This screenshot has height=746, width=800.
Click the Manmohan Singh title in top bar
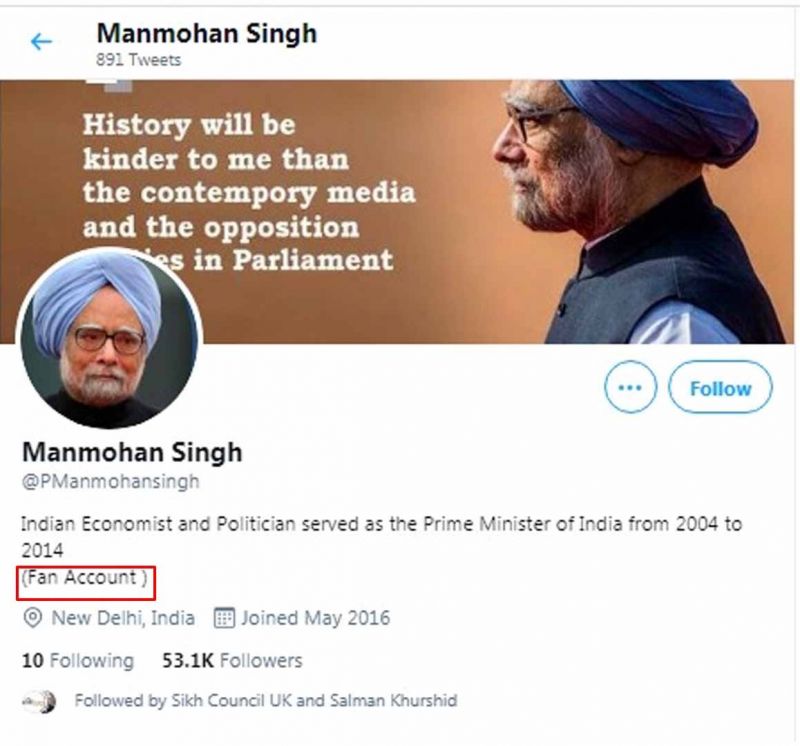tap(206, 32)
